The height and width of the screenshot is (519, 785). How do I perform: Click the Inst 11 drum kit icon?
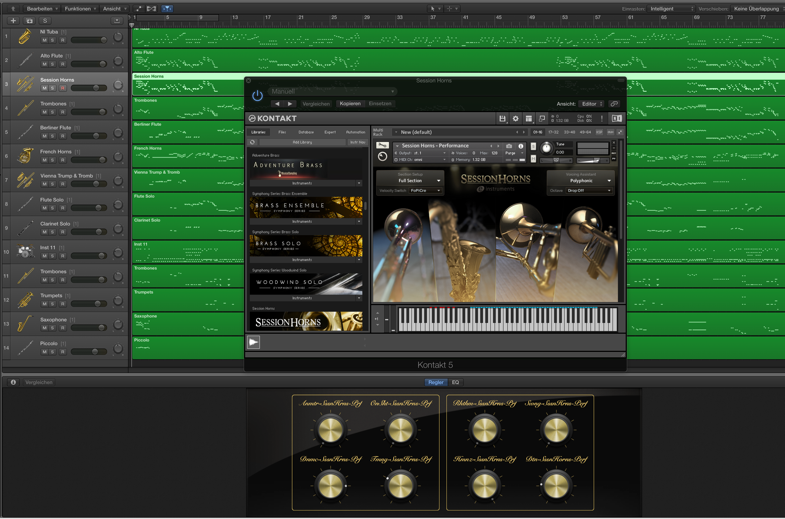pyautogui.click(x=24, y=252)
